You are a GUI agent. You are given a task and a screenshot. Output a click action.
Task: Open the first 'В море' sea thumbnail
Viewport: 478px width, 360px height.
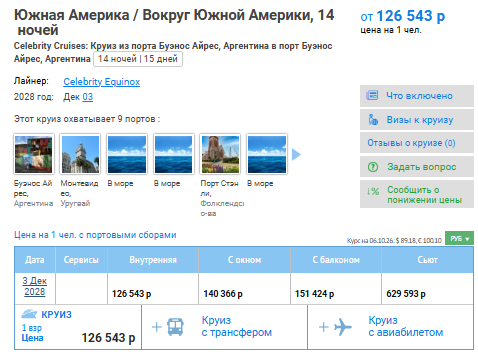[x=127, y=154]
